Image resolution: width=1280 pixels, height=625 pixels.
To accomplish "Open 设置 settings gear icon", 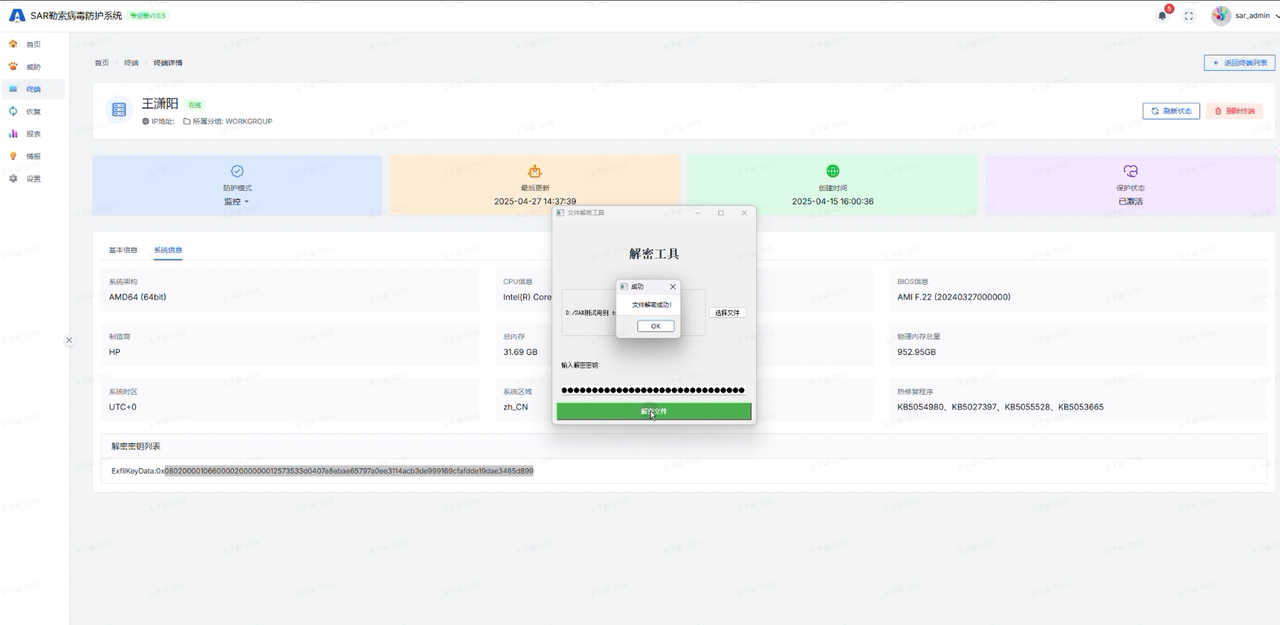I will click(x=14, y=179).
